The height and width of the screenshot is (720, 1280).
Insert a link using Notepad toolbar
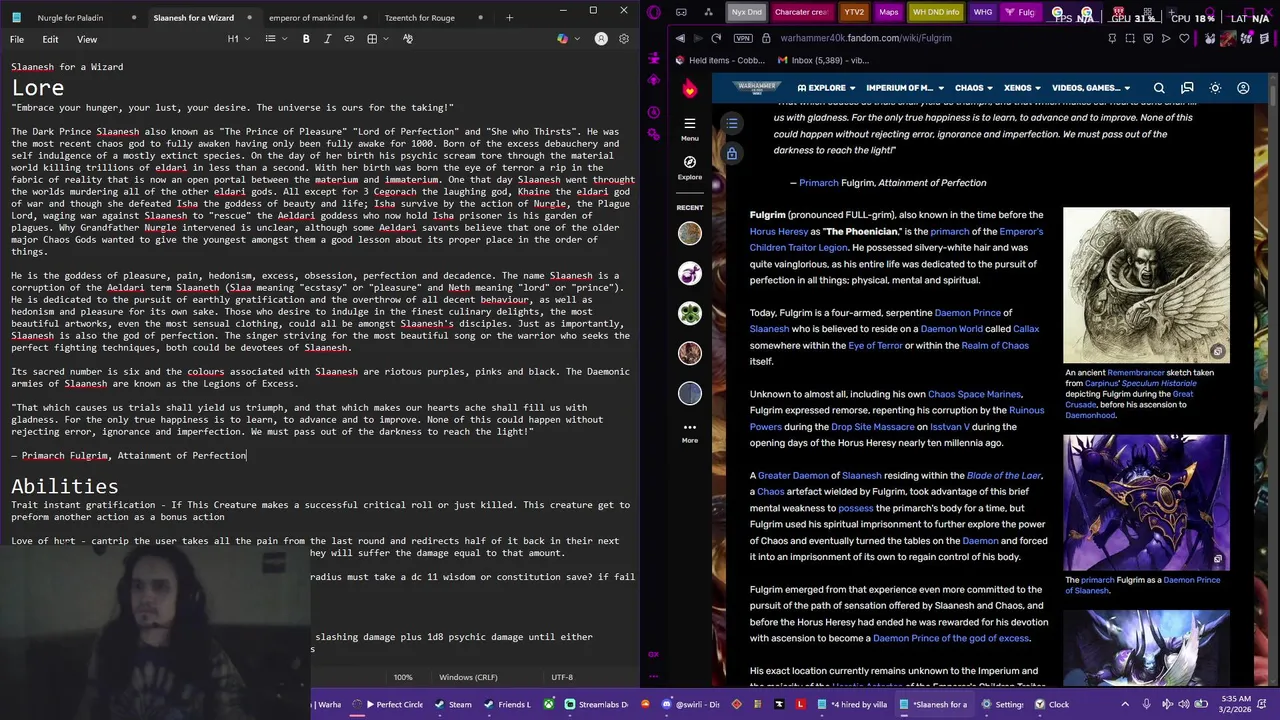pos(349,39)
